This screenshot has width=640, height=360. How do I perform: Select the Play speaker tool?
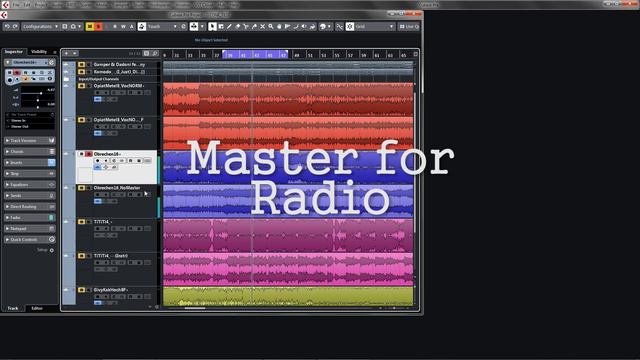coord(304,27)
